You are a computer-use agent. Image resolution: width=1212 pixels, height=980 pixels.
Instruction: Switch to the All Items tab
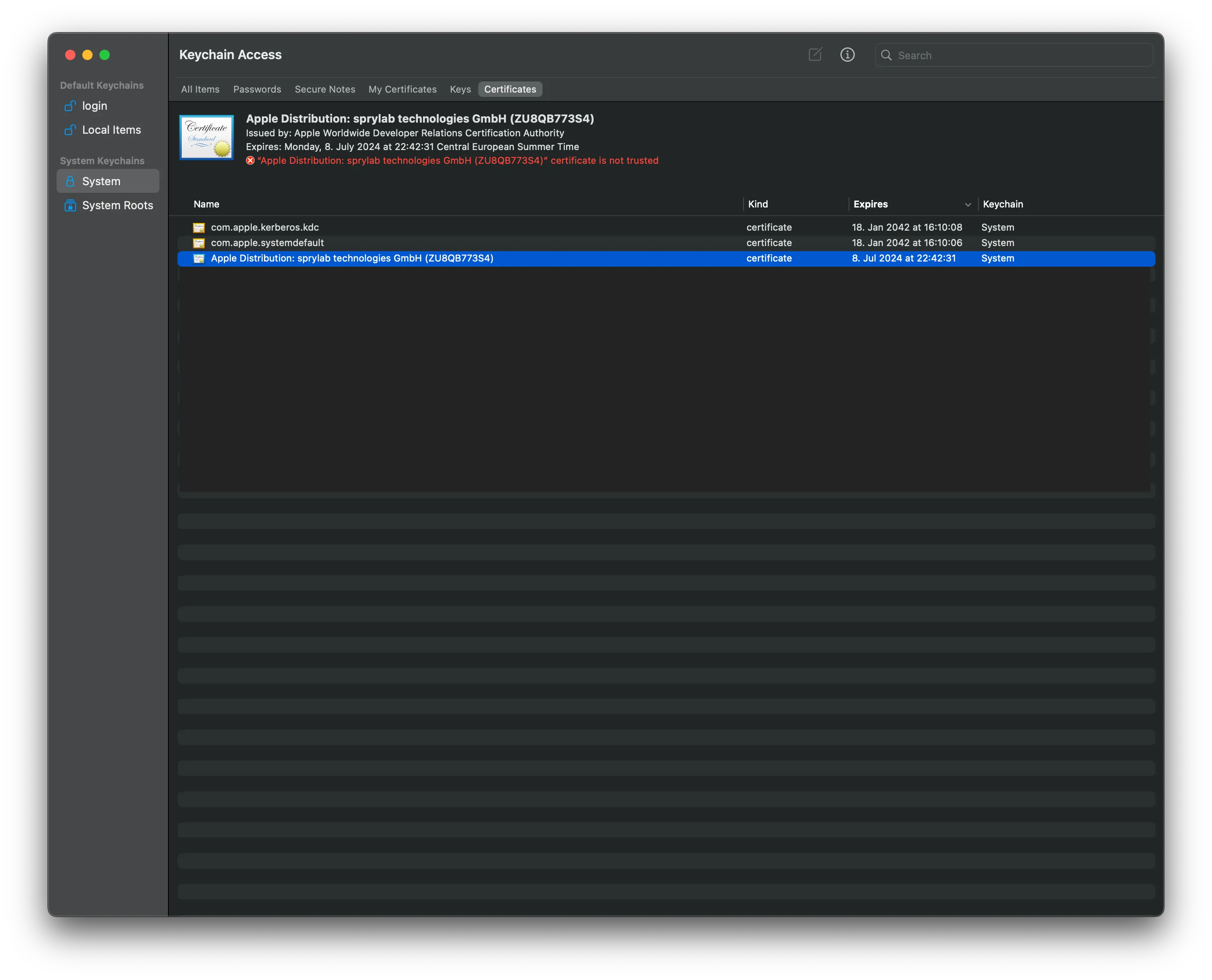click(200, 89)
